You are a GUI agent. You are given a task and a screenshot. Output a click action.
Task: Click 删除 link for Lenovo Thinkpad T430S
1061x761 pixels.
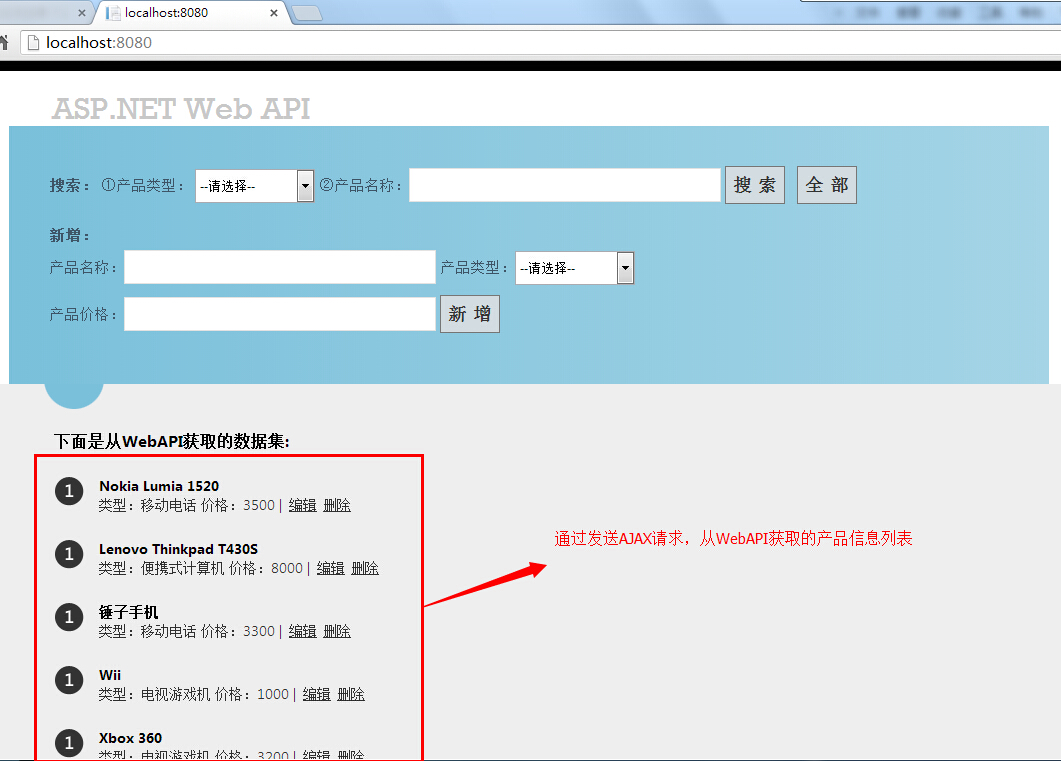click(x=365, y=568)
